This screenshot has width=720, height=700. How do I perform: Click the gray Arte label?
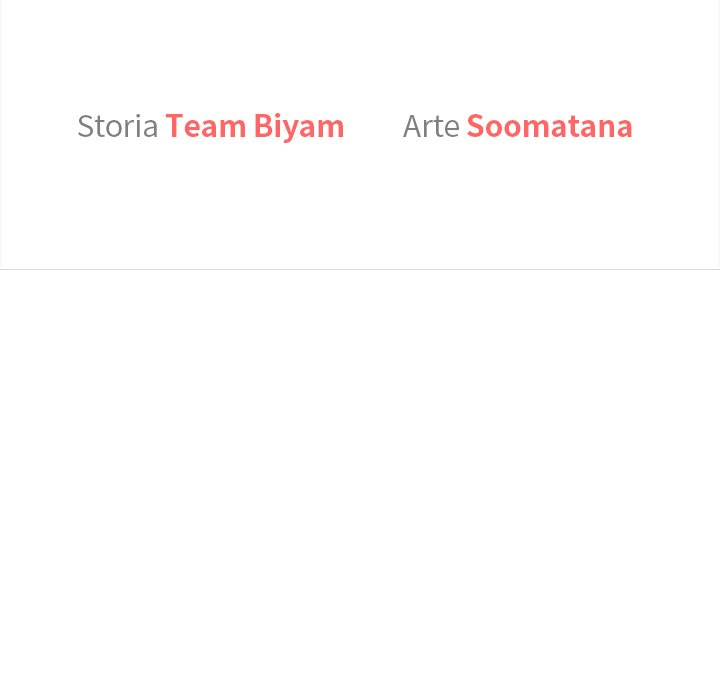pos(431,126)
